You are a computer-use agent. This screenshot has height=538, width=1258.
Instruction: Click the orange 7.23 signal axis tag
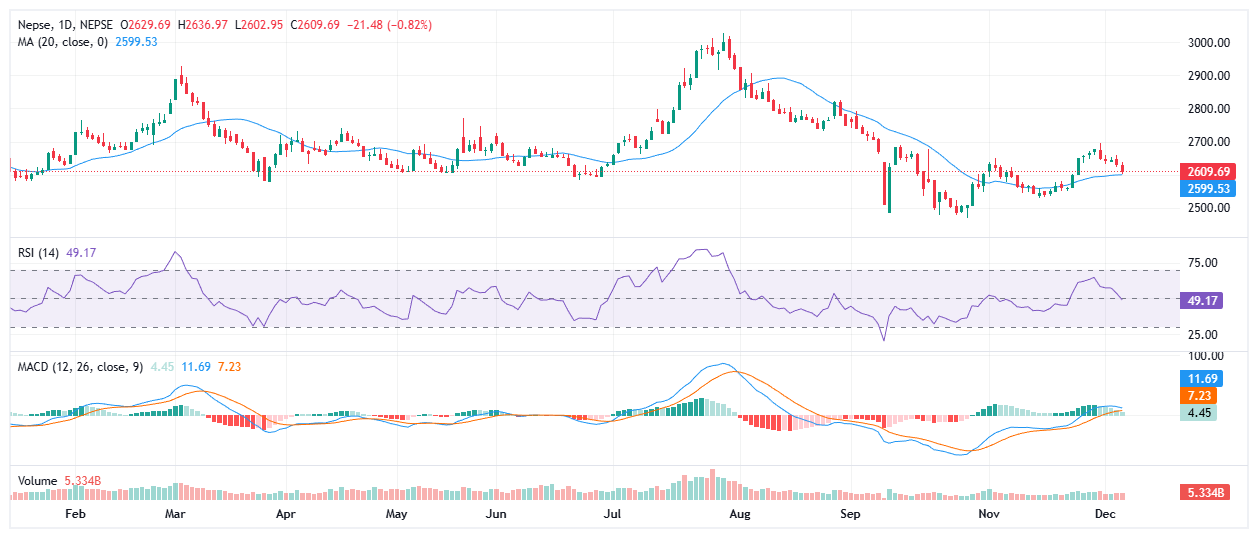[x=1198, y=396]
